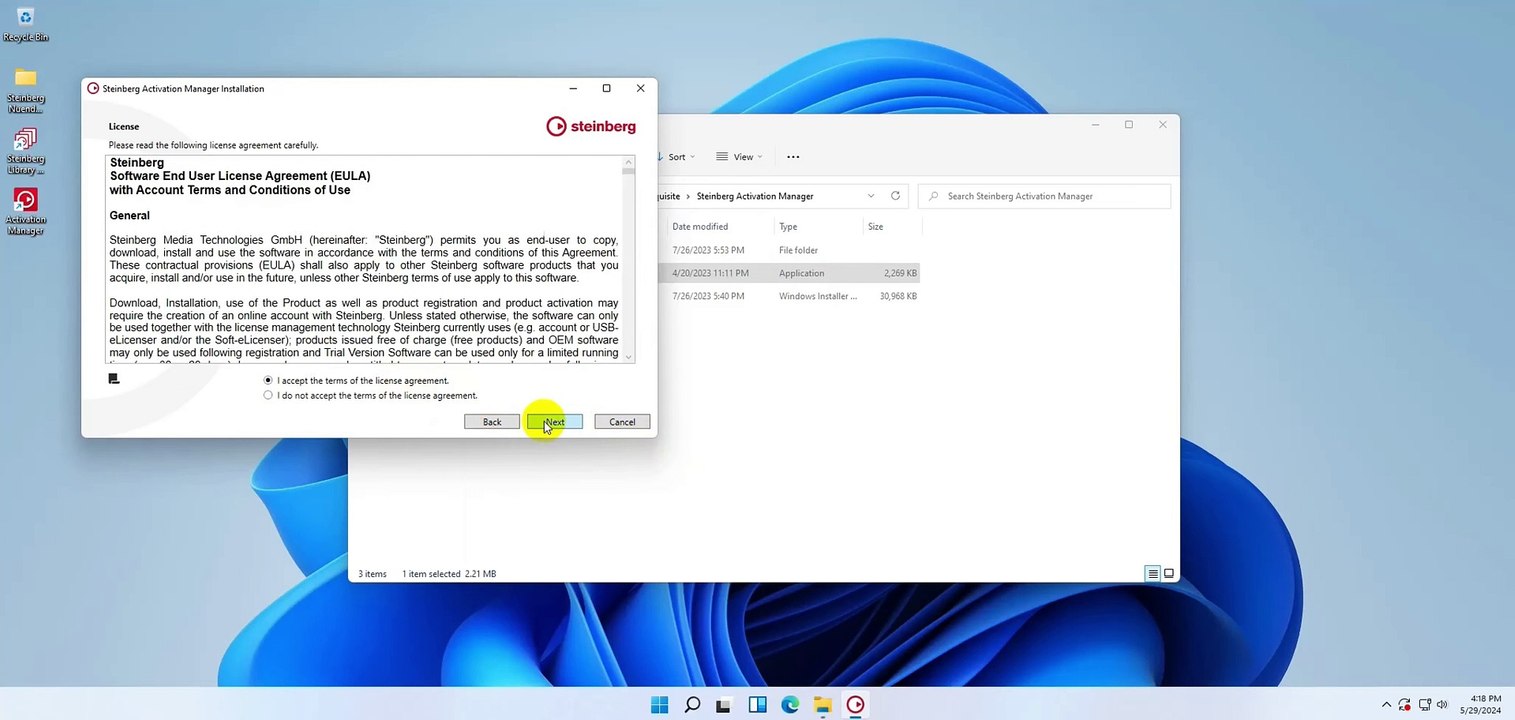The height and width of the screenshot is (720, 1515).
Task: Minimize the File Explorer window
Action: tap(1096, 125)
